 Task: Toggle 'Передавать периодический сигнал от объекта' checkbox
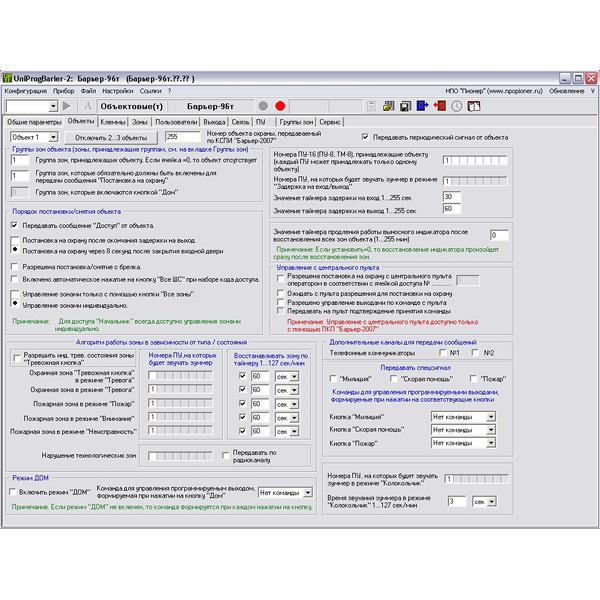[365, 136]
